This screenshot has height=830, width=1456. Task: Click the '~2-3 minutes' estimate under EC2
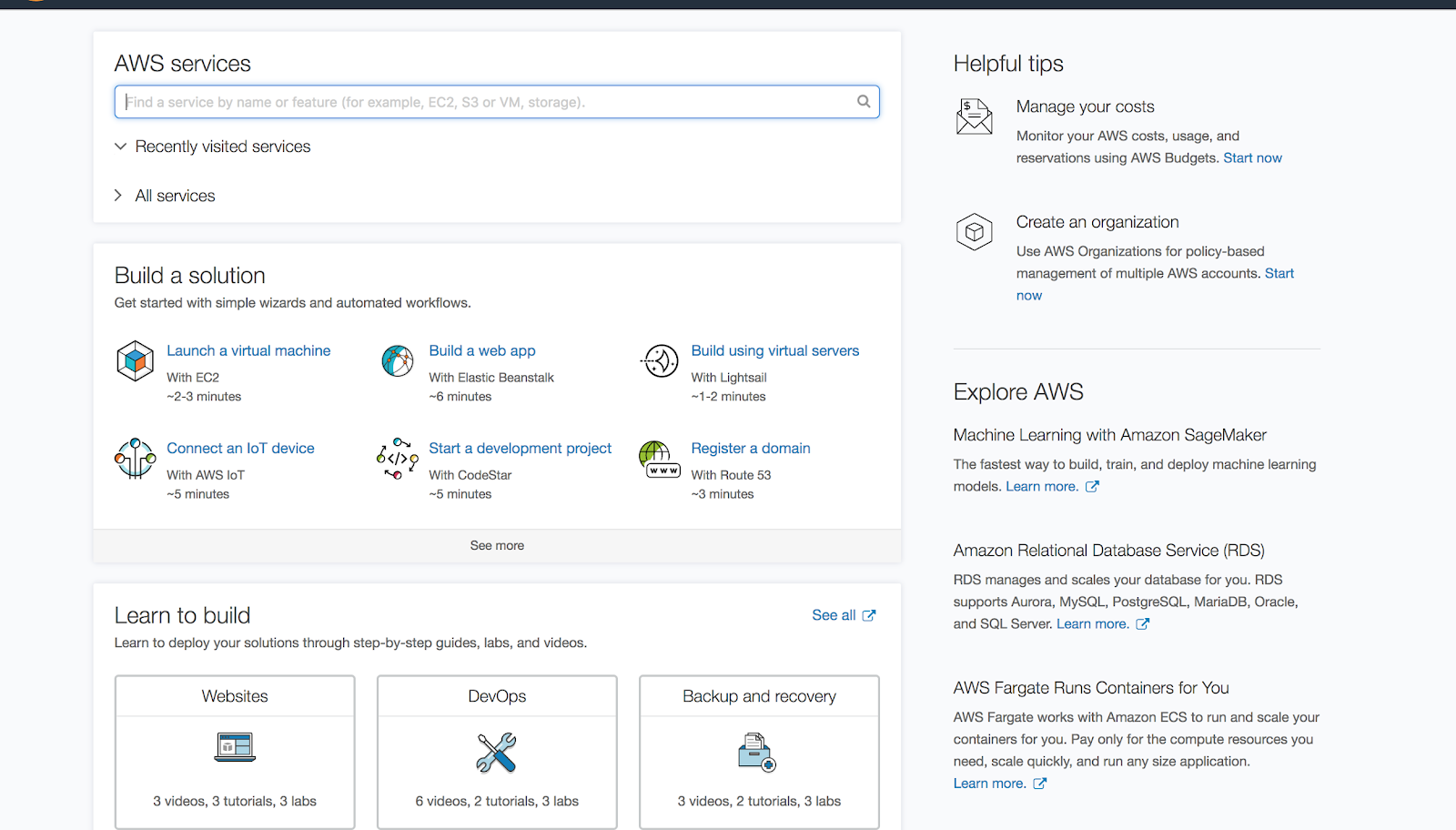click(x=204, y=396)
